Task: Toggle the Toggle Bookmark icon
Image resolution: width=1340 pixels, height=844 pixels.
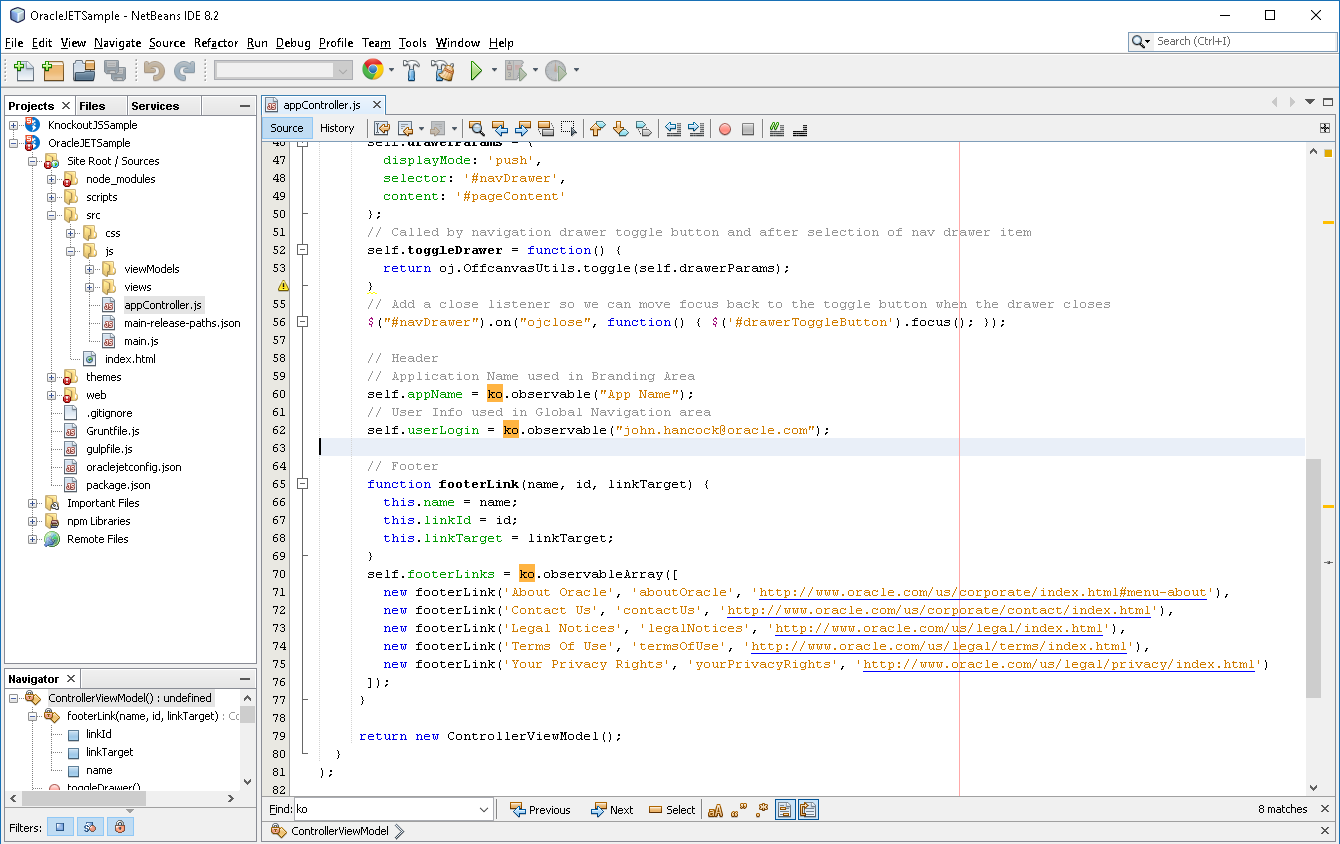Action: [643, 128]
